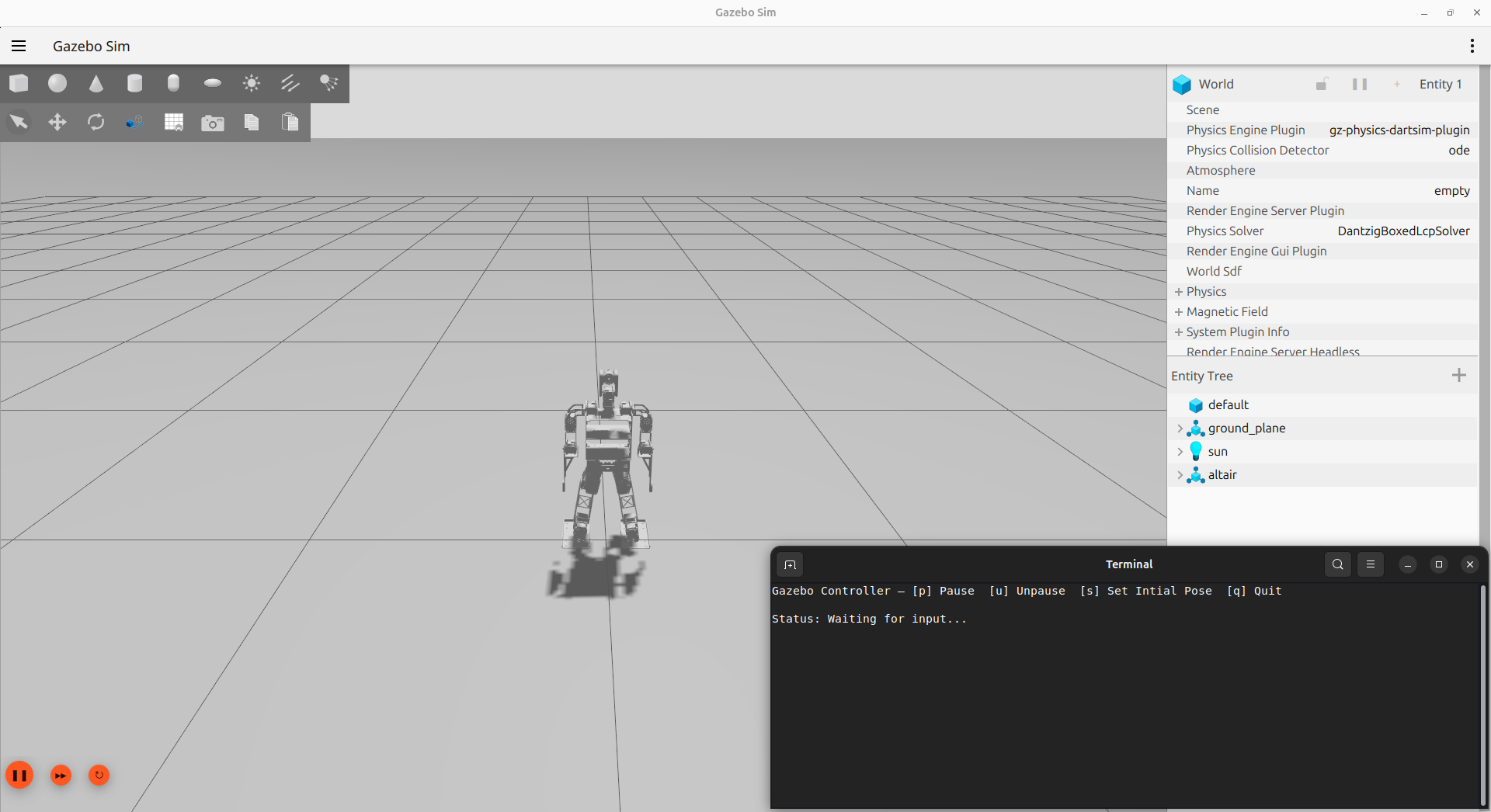This screenshot has width=1491, height=812.
Task: Open the hamburger menu
Action: pos(19,46)
